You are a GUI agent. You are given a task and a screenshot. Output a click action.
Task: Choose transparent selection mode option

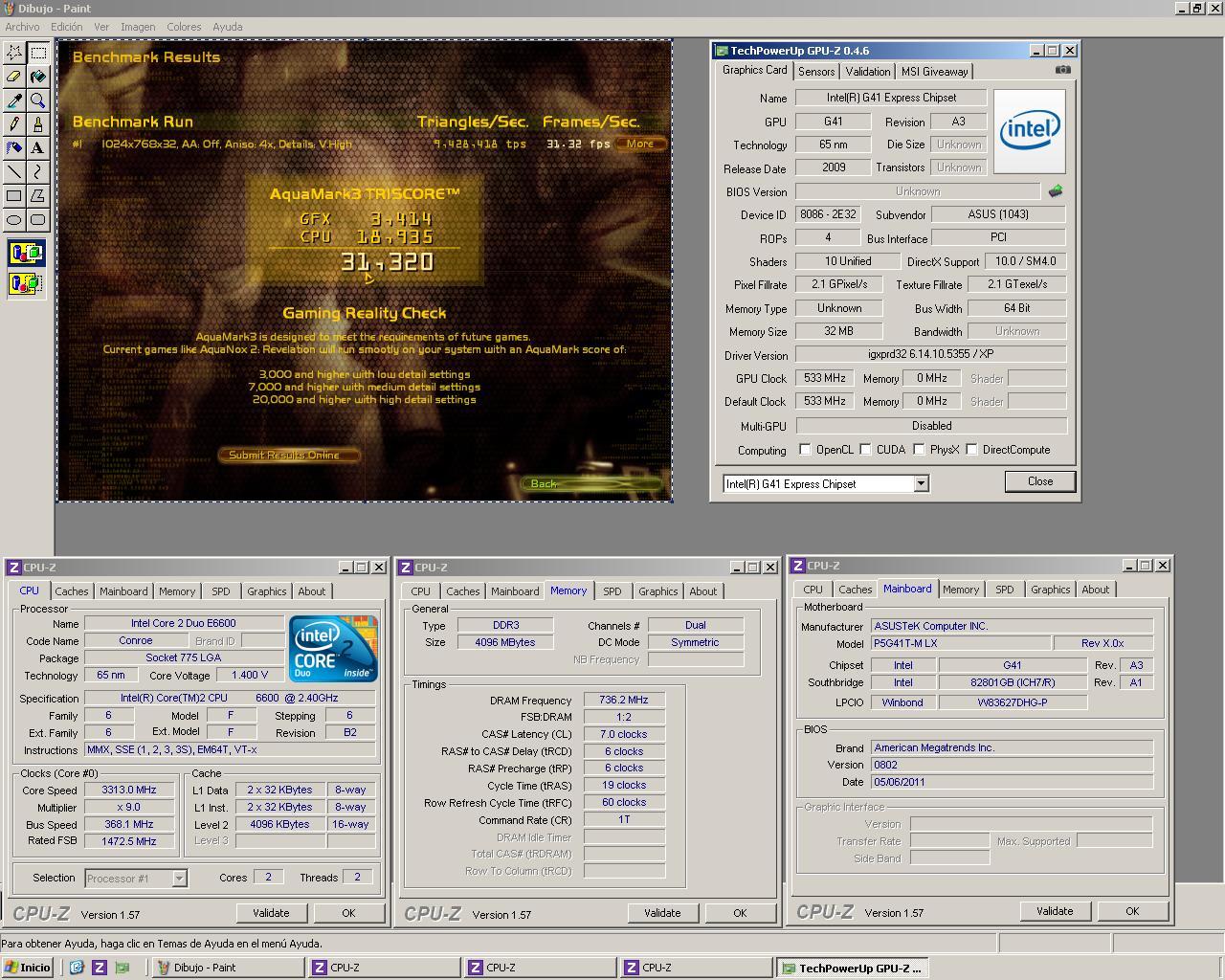tap(26, 283)
